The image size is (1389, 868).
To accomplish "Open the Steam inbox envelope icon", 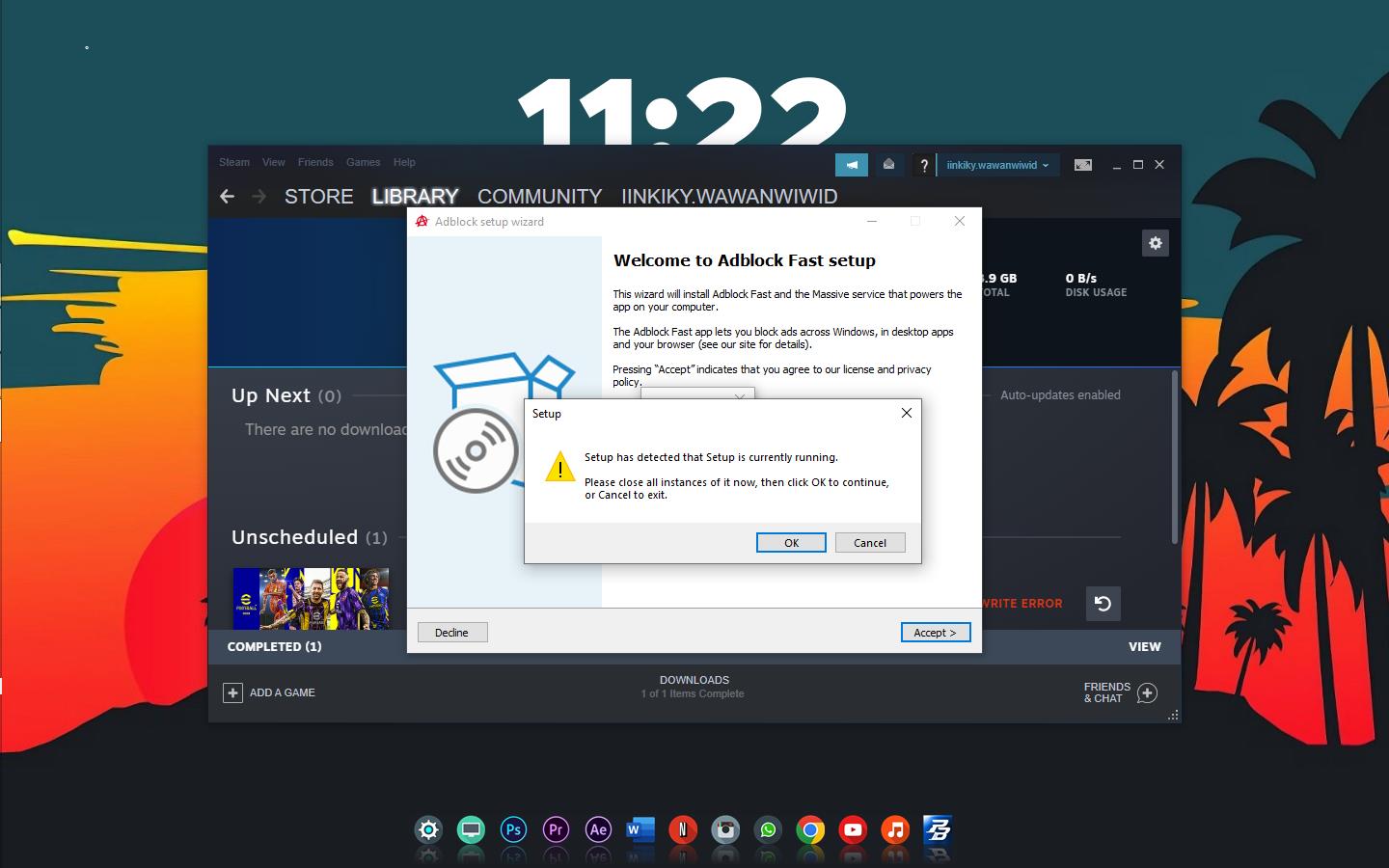I will pos(888,165).
